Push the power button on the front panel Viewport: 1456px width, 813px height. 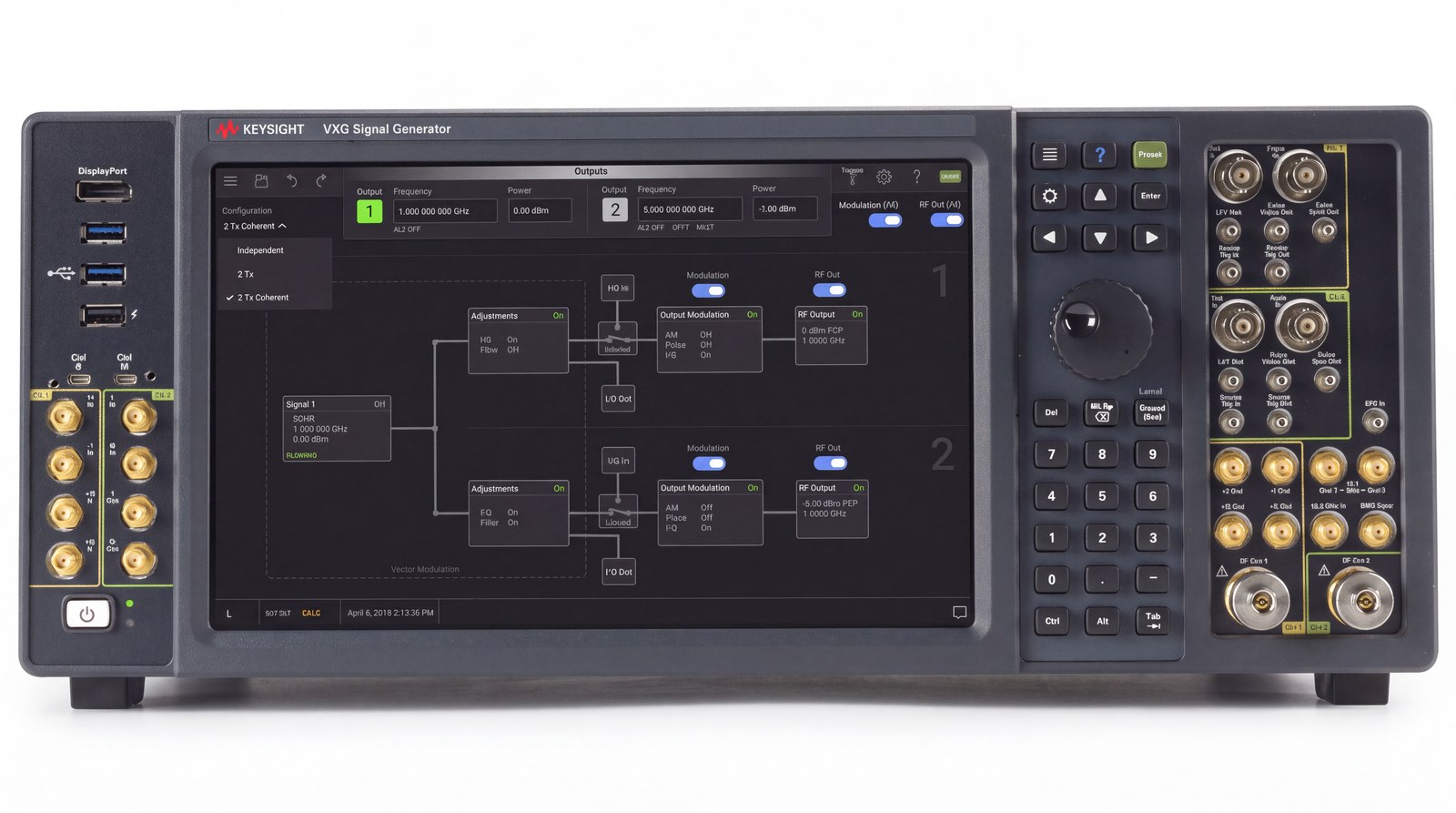pyautogui.click(x=87, y=614)
